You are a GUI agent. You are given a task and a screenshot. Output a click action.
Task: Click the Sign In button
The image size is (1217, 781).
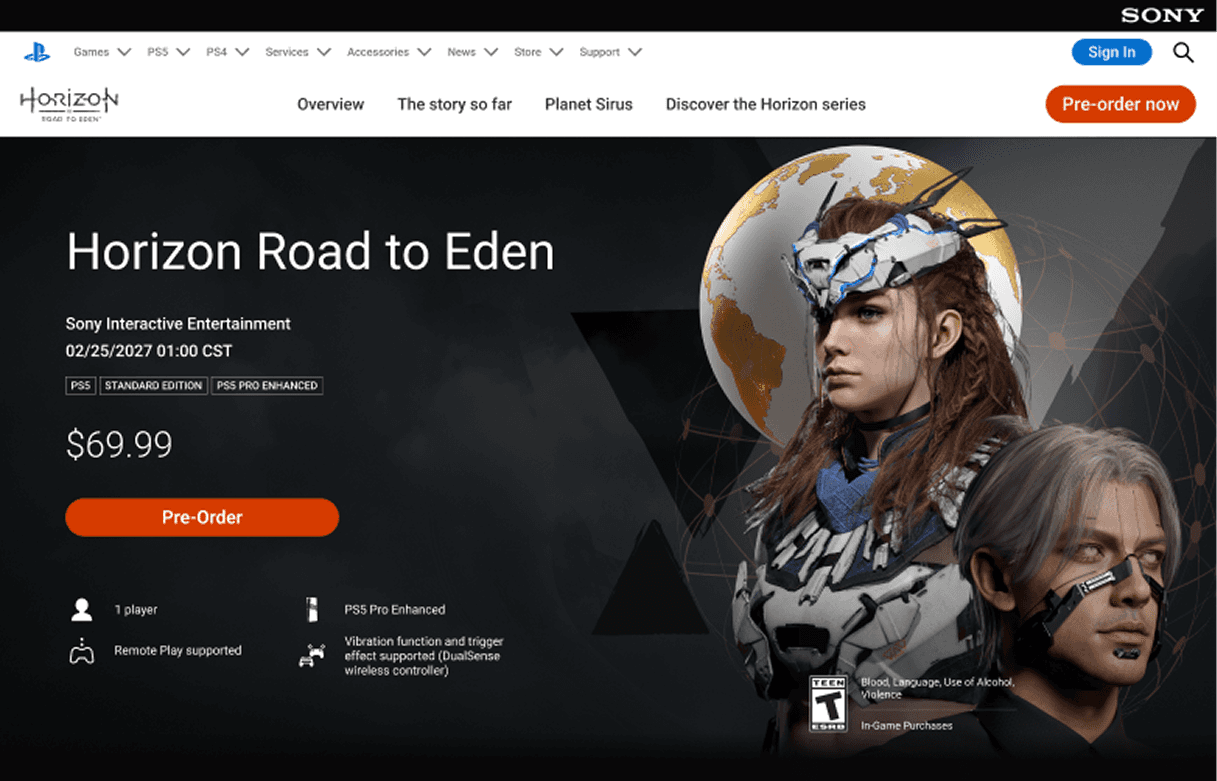tap(1112, 52)
